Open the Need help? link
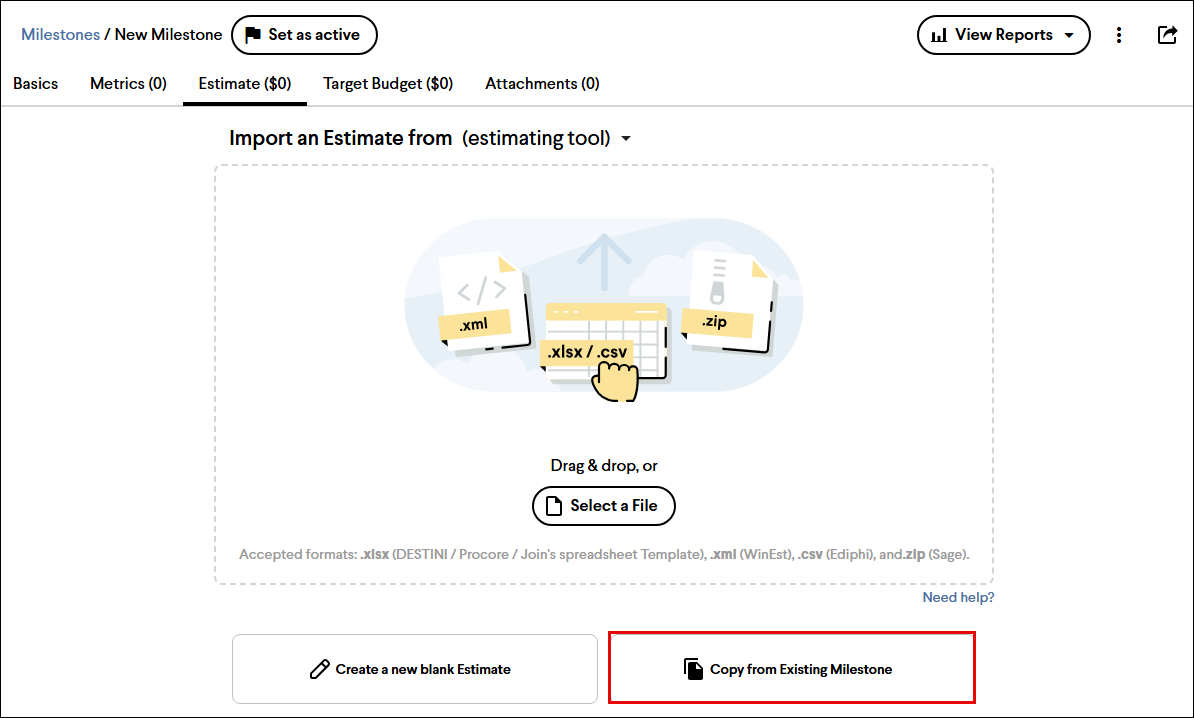This screenshot has height=718, width=1194. pos(957,597)
